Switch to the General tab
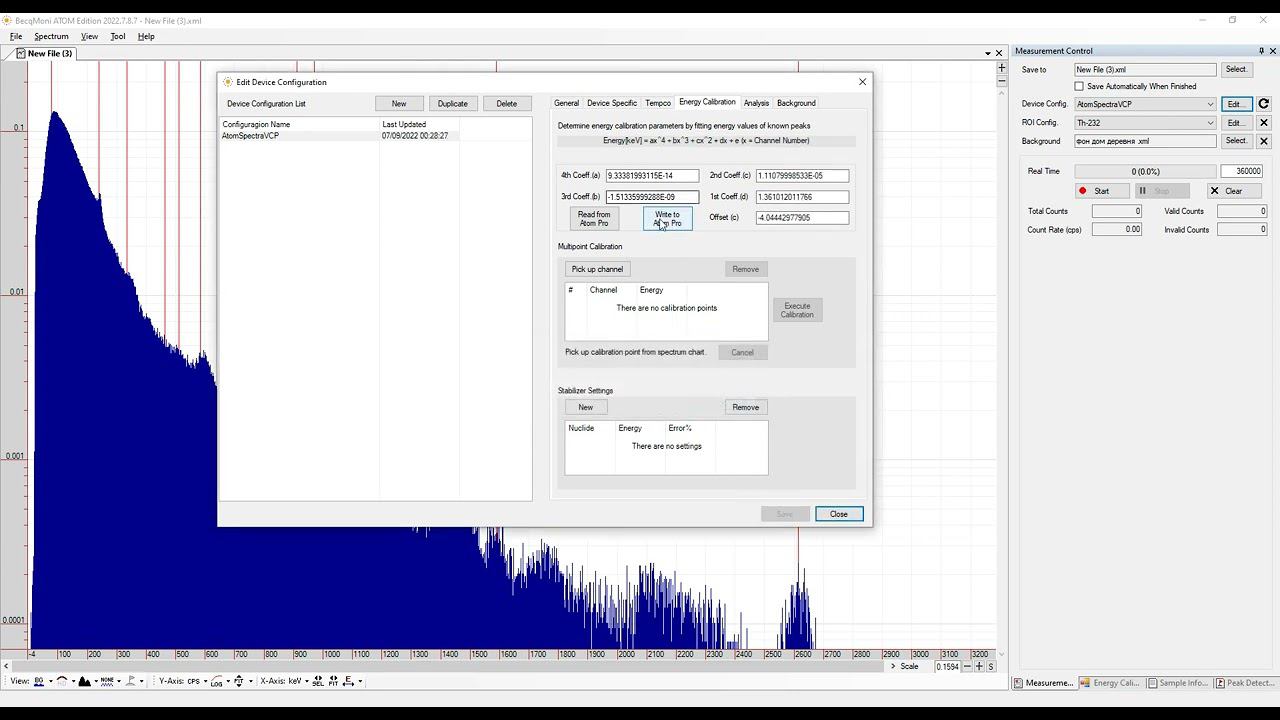The height and width of the screenshot is (720, 1280). coord(566,103)
